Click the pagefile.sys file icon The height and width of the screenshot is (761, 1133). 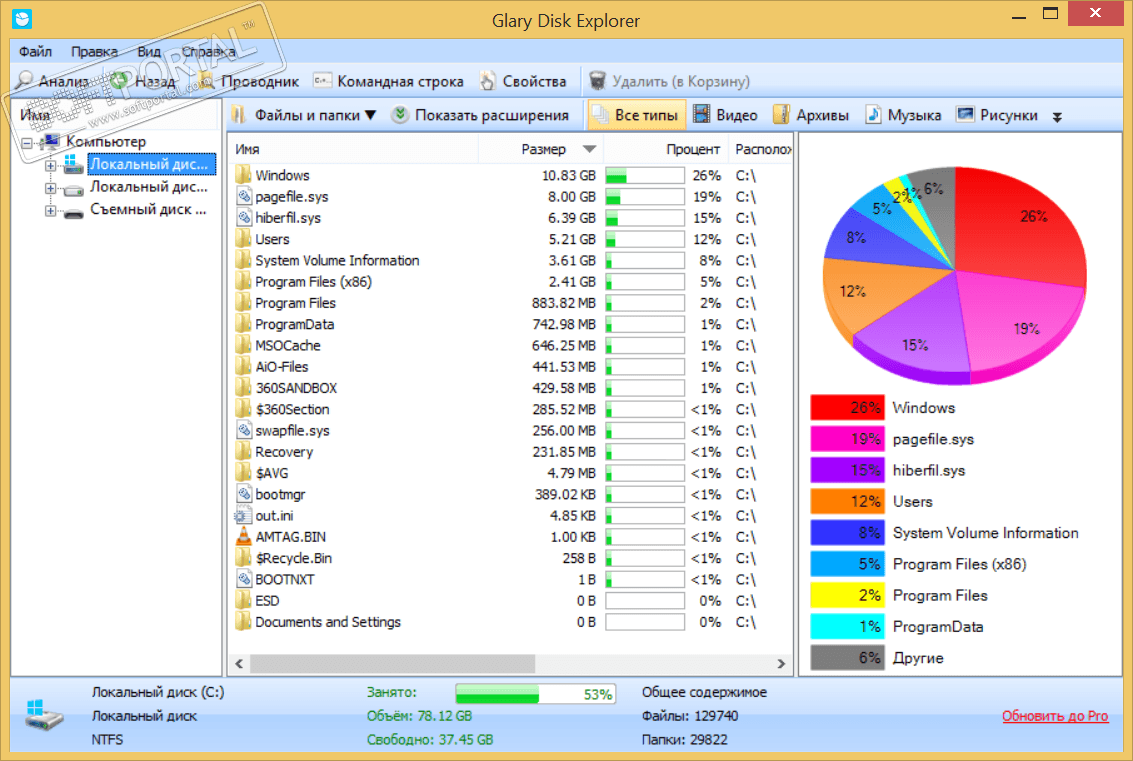click(244, 196)
